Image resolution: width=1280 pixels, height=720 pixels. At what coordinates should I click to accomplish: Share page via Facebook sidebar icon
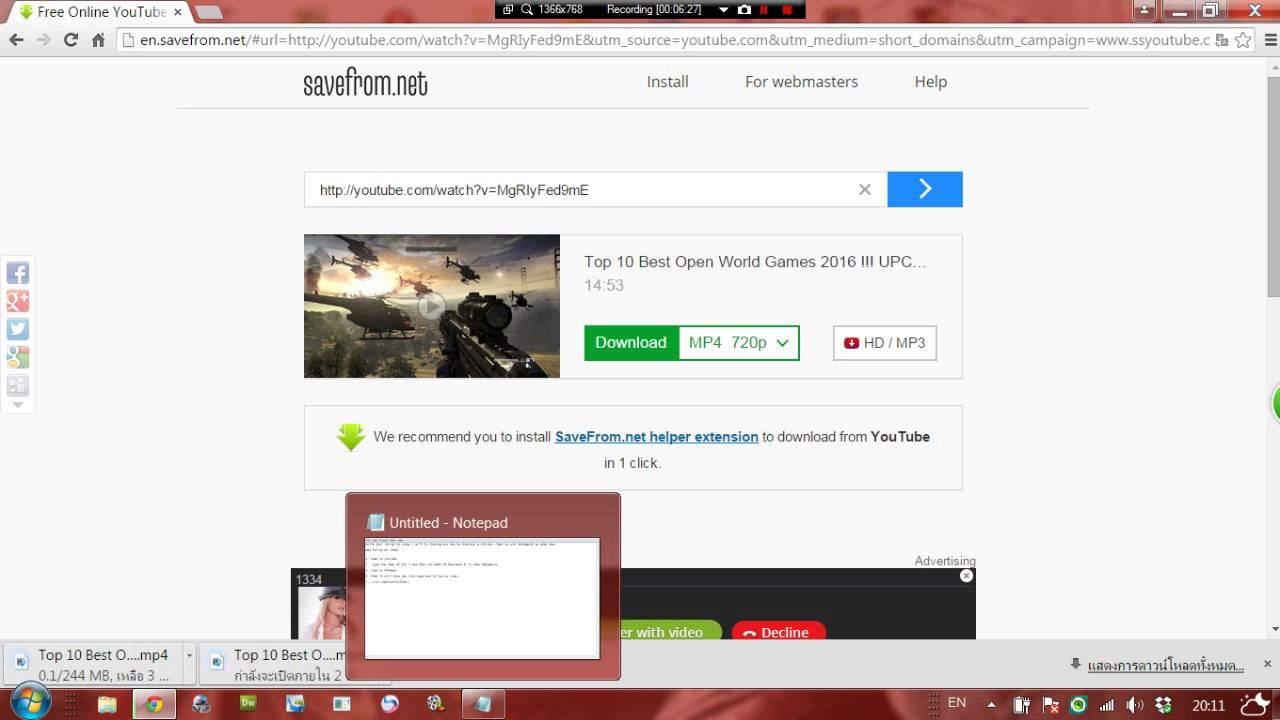17,273
